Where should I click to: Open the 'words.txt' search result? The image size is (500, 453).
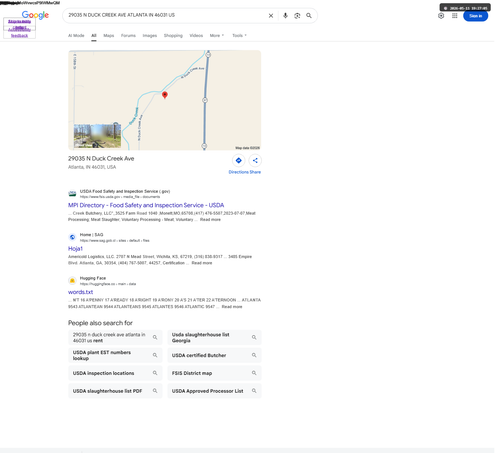click(80, 292)
